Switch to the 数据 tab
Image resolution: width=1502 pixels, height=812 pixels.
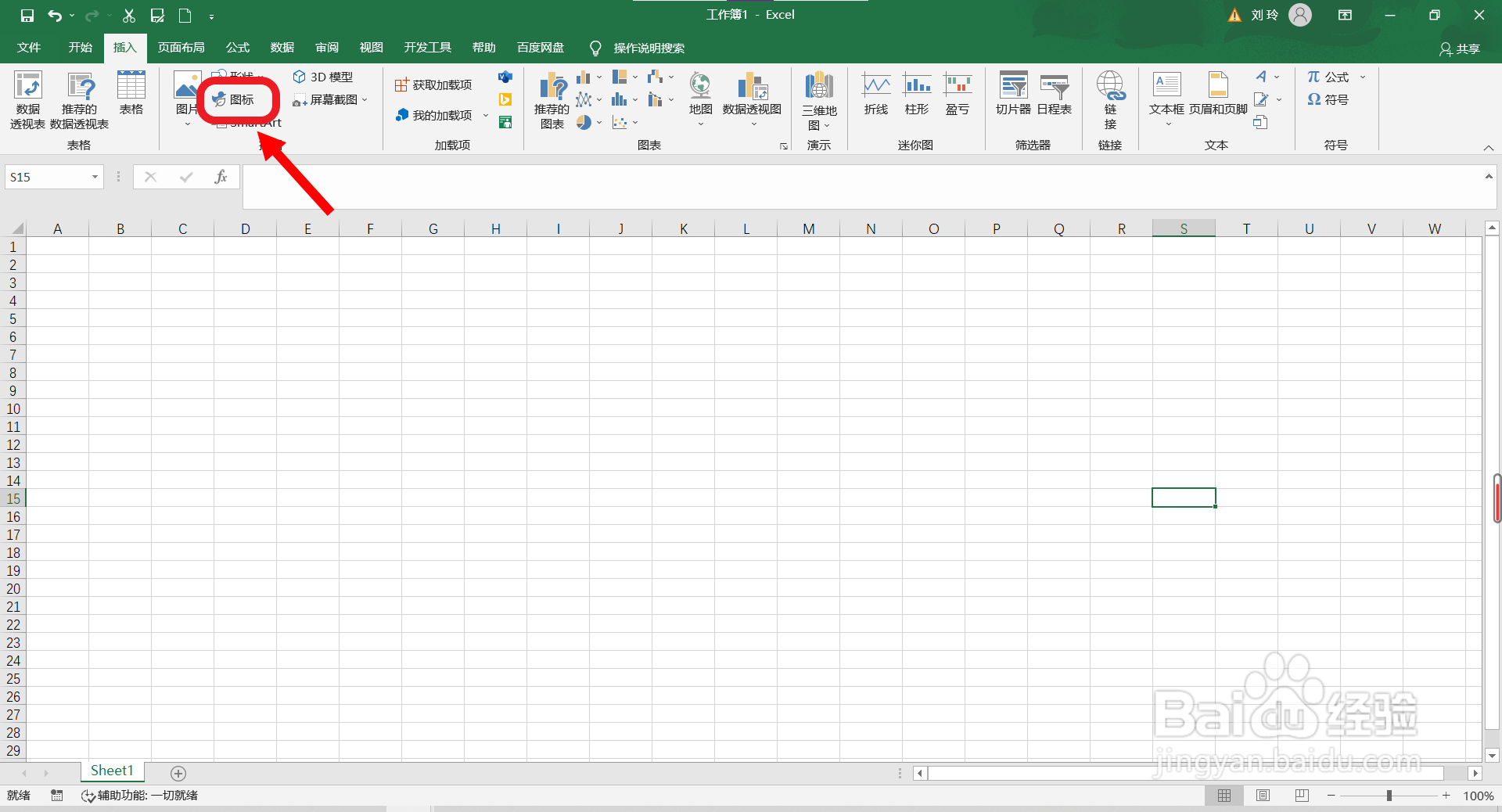(x=282, y=48)
